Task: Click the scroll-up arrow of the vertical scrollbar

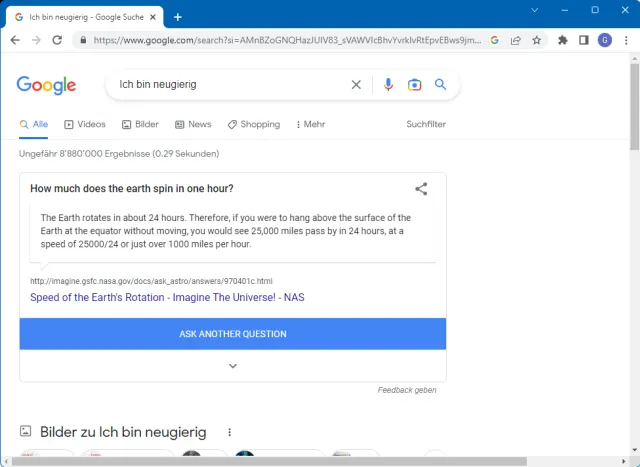Action: [634, 58]
